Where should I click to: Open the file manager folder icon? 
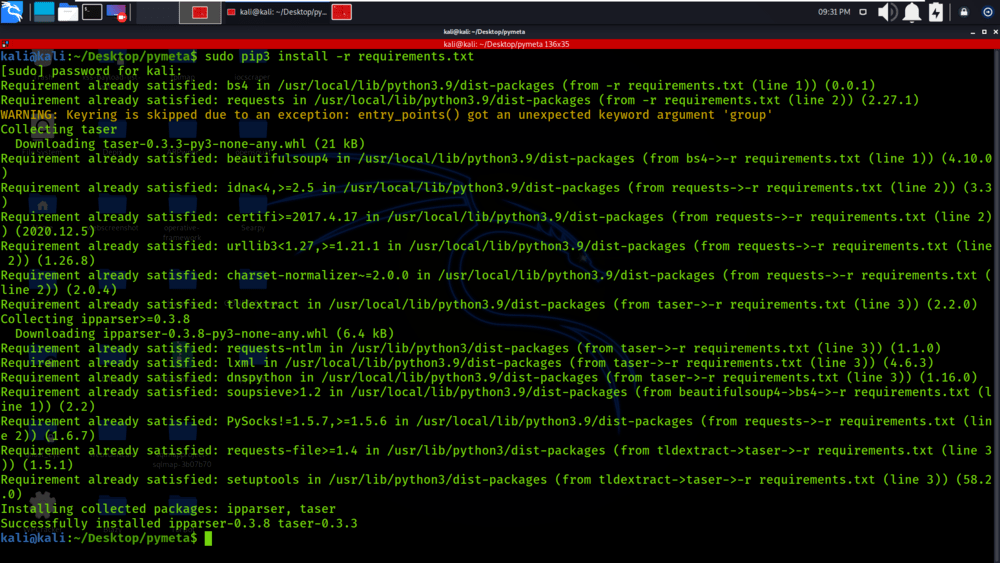click(68, 12)
